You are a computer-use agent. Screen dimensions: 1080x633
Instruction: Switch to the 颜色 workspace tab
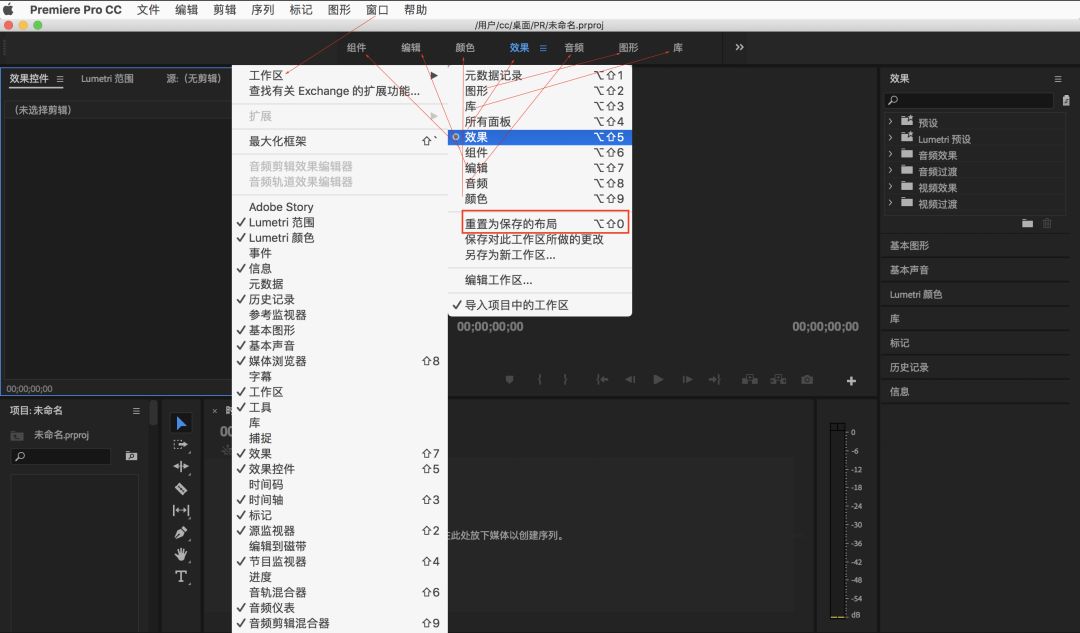(x=465, y=48)
